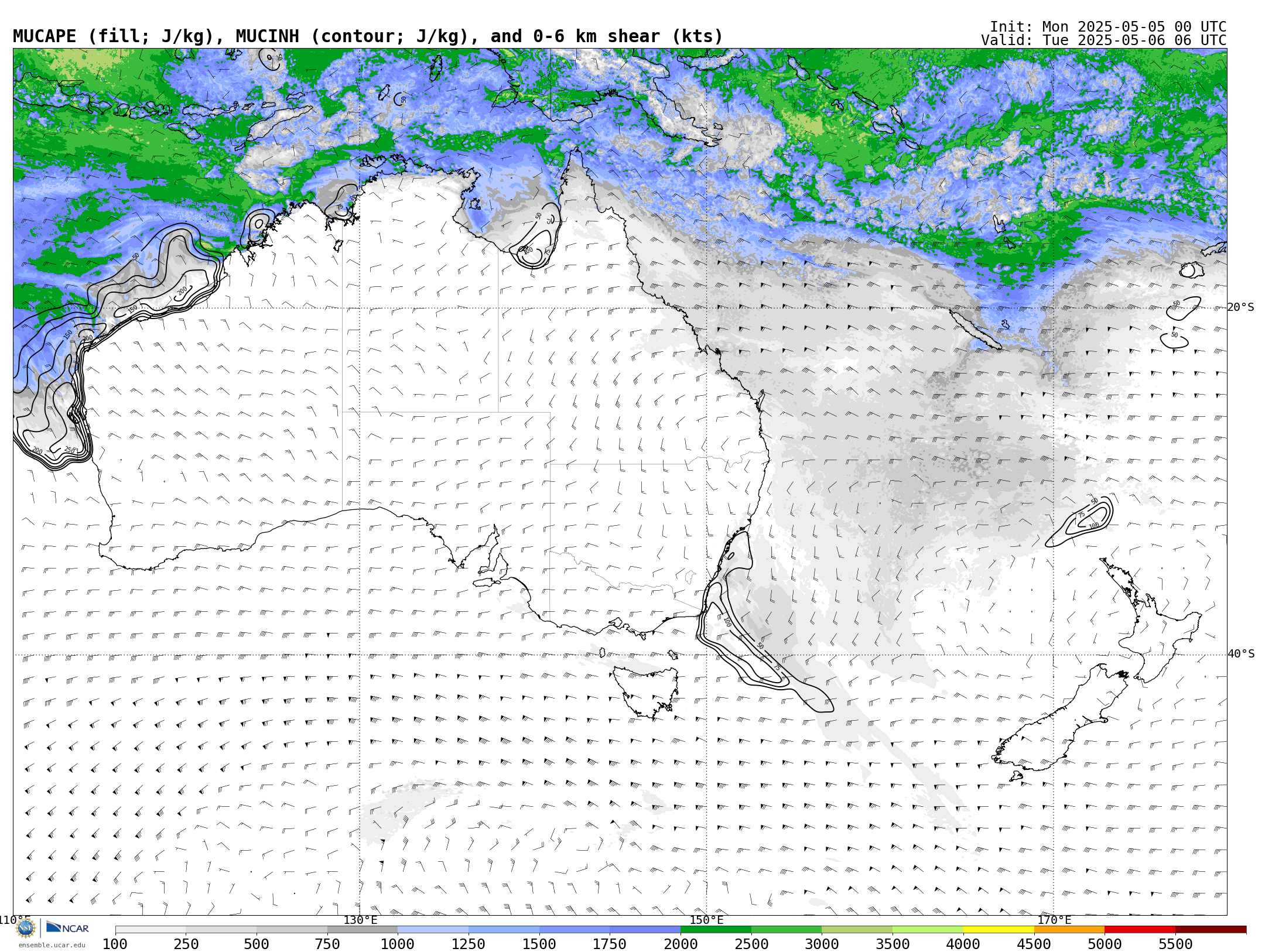Click the colorbar value label 1500
This screenshot has height=952, width=1265.
[x=539, y=944]
